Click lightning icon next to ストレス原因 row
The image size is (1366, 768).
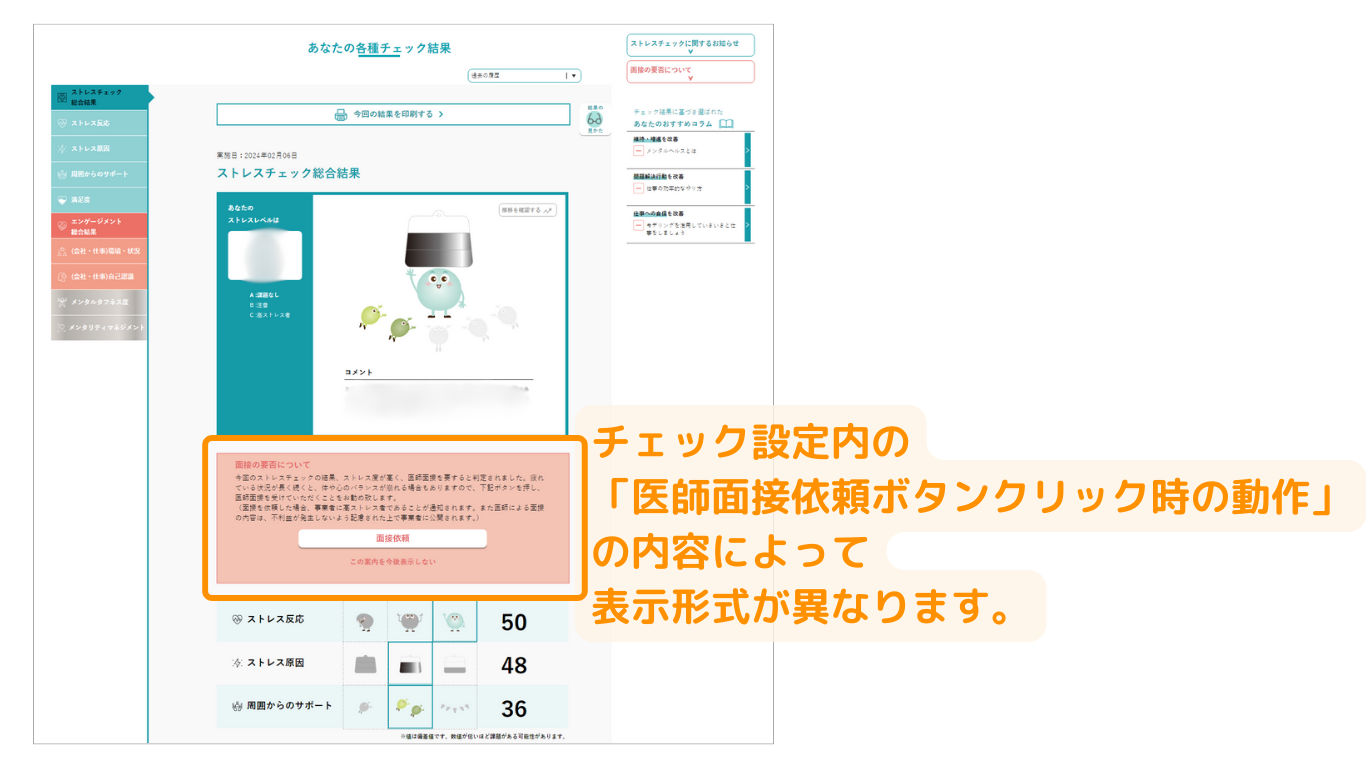(237, 663)
